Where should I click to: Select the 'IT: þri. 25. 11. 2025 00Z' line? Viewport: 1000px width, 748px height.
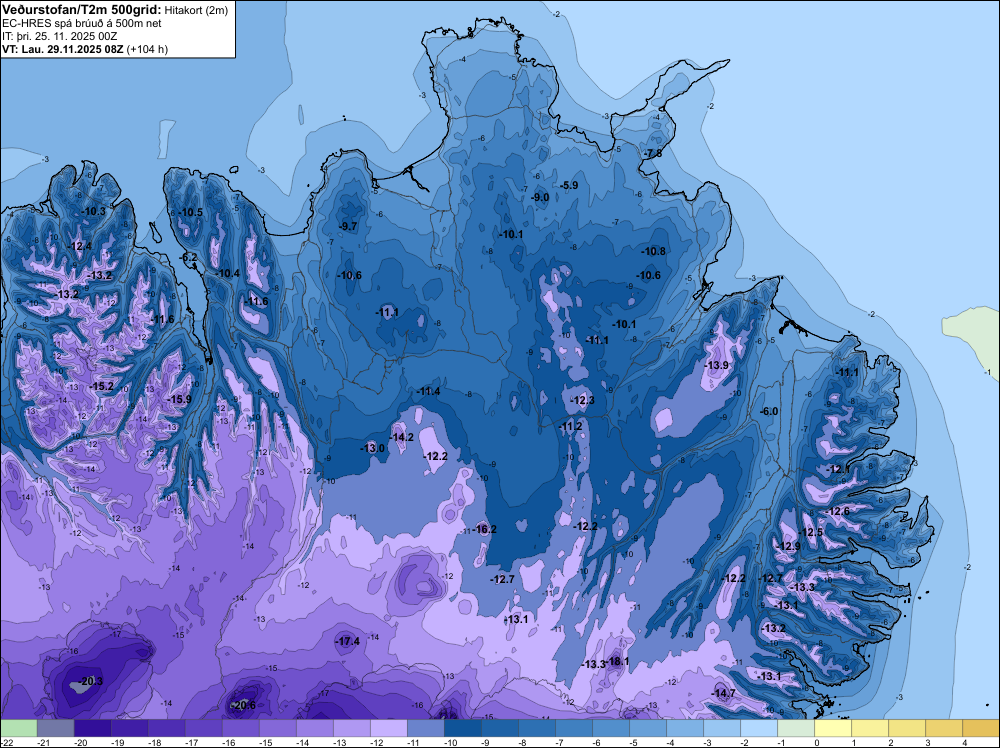click(59, 36)
